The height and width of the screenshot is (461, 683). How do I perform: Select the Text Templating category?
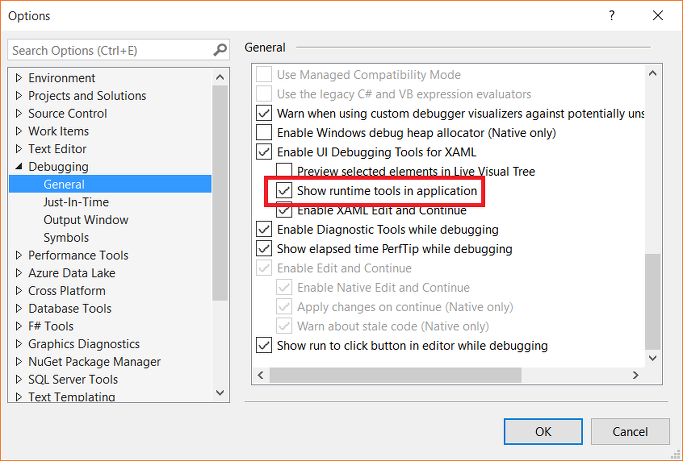71,397
